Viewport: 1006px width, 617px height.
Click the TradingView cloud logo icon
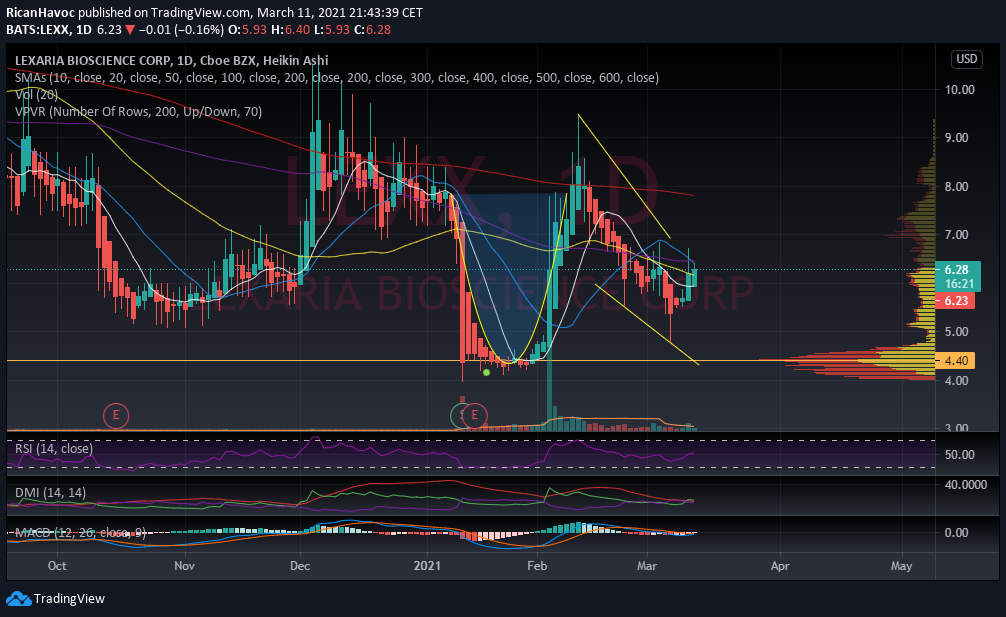(x=18, y=598)
